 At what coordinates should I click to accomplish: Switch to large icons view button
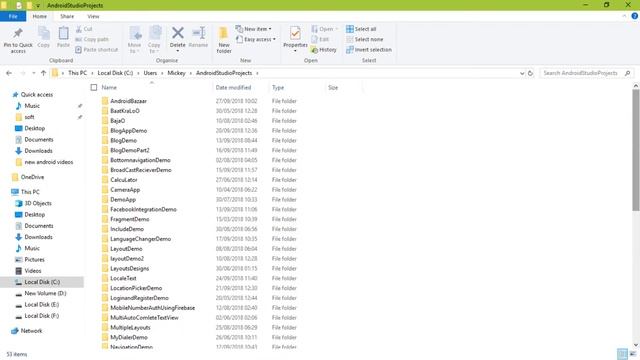coord(633,354)
